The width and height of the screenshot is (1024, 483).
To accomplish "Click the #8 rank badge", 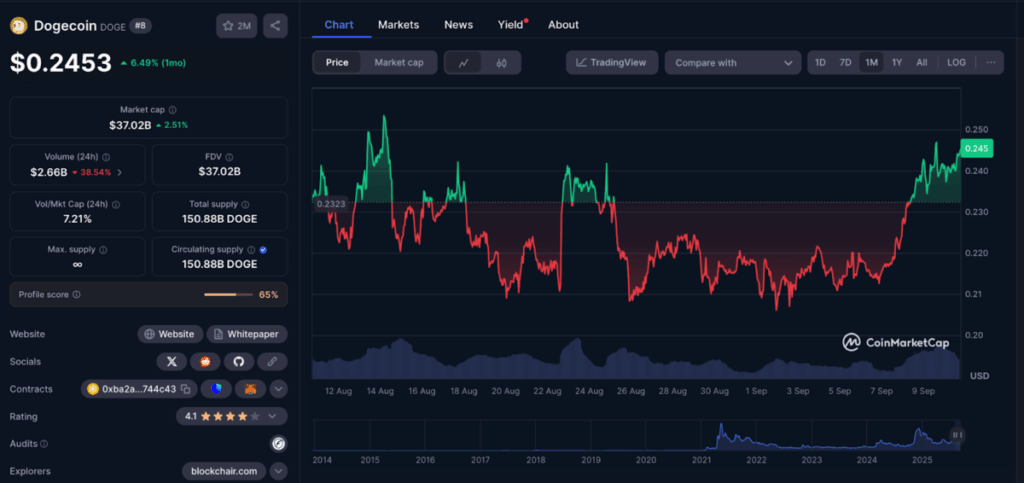I will click(x=138, y=26).
